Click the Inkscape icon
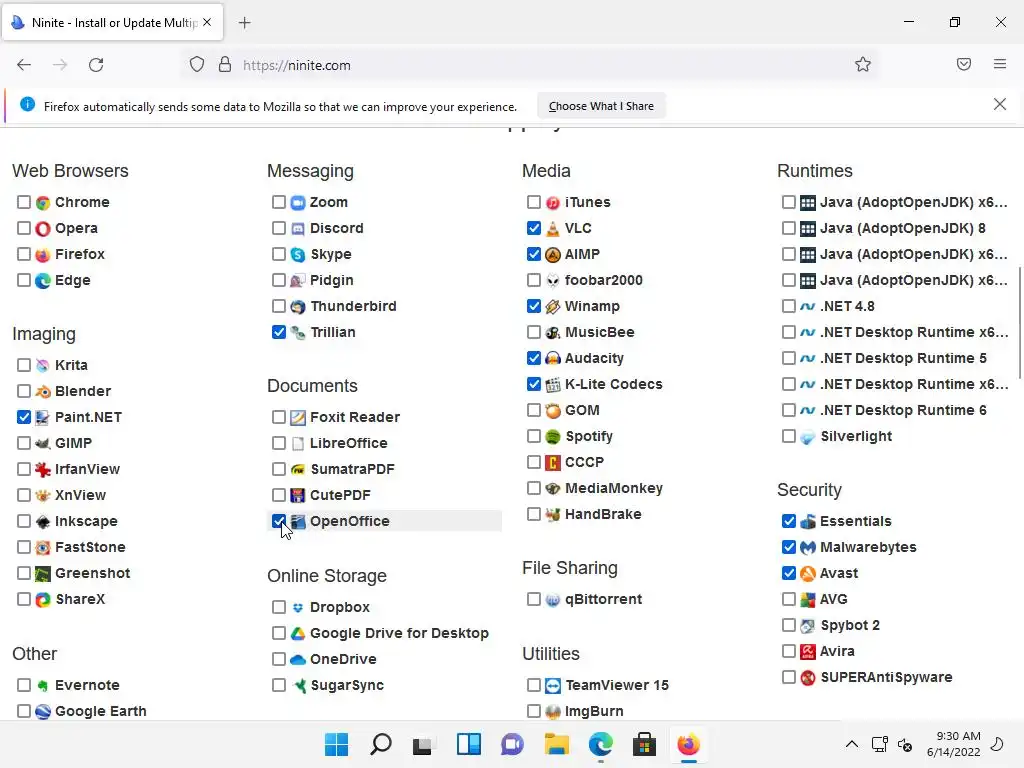The image size is (1024, 768). [x=43, y=521]
